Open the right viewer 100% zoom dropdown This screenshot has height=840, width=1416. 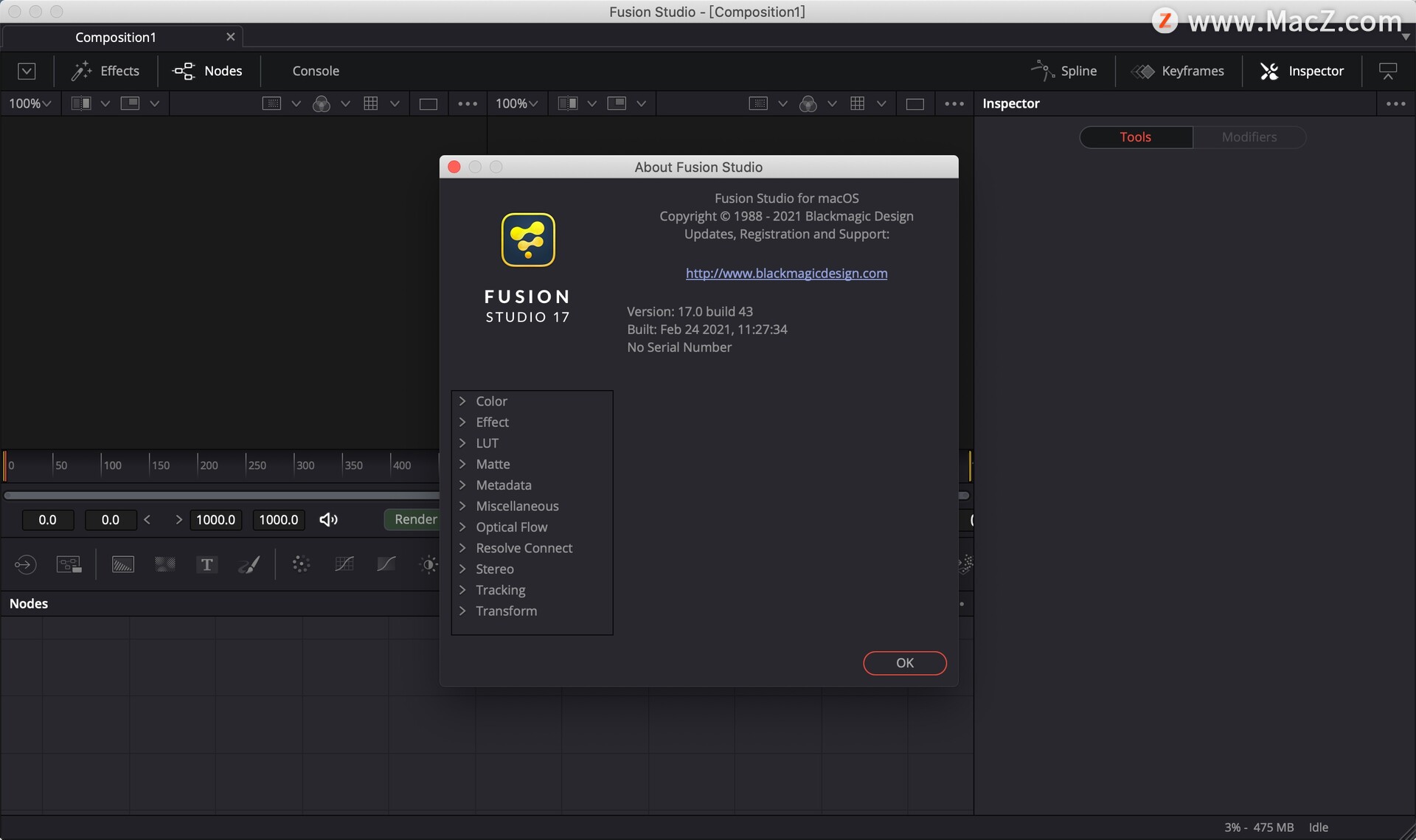point(516,104)
